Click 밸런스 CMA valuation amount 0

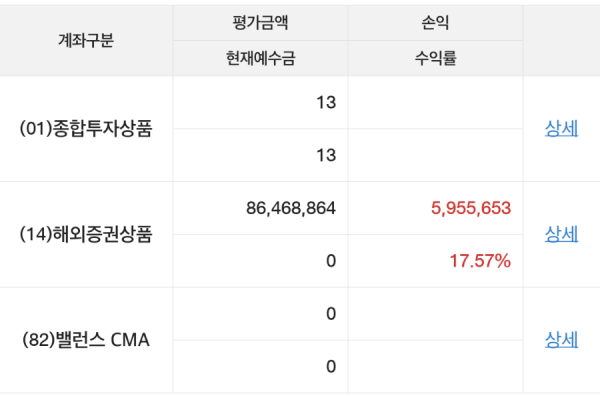click(331, 314)
